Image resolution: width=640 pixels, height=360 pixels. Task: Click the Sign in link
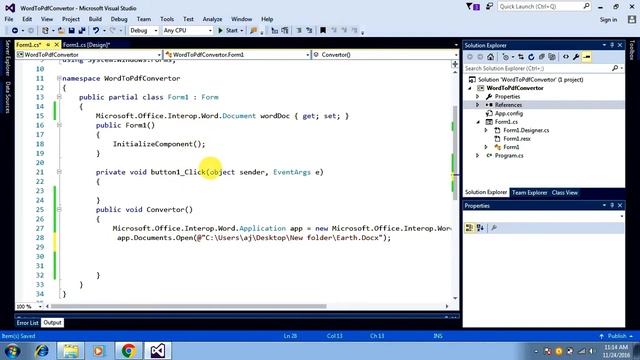(x=608, y=20)
